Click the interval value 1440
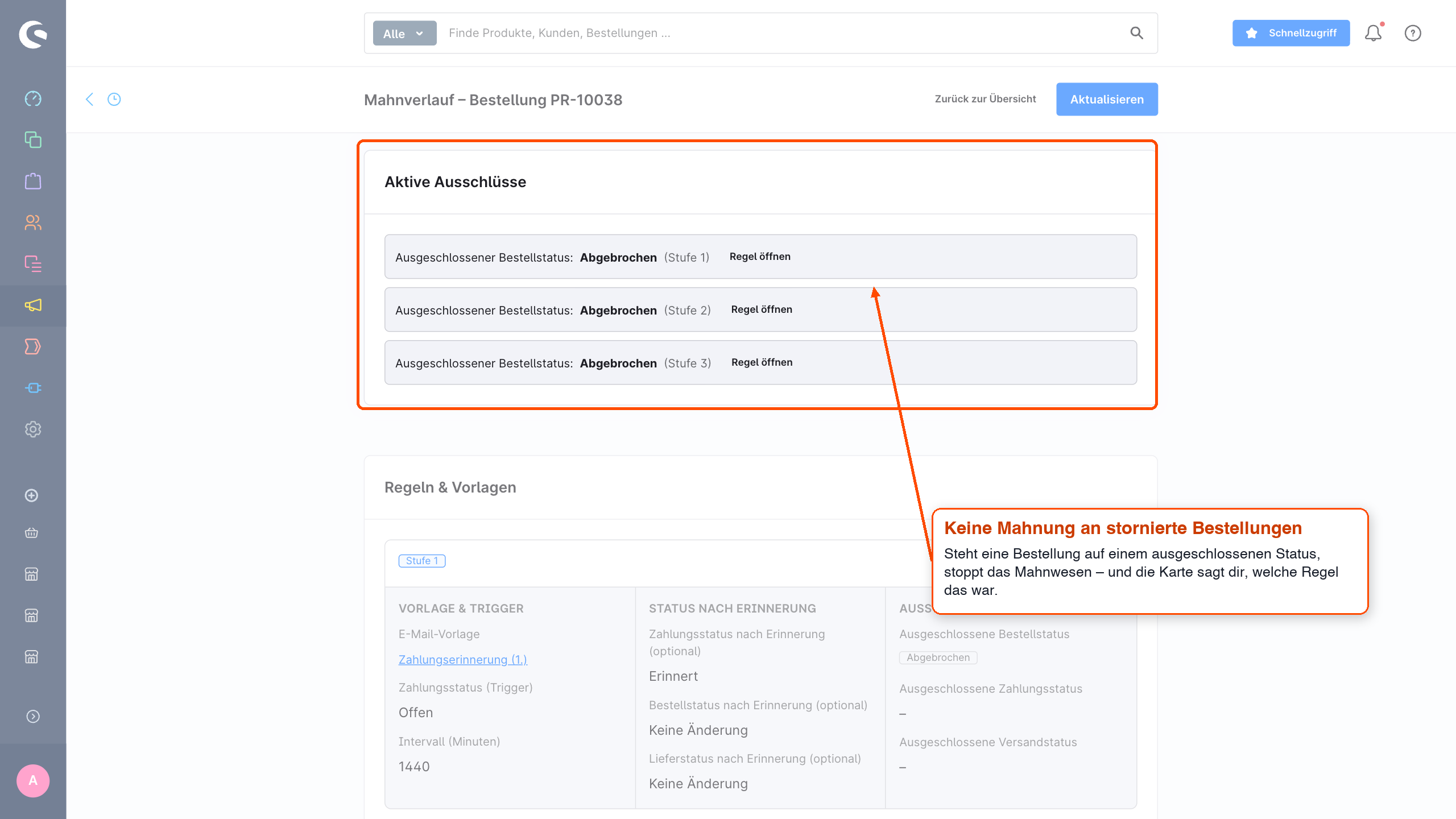 click(x=414, y=767)
